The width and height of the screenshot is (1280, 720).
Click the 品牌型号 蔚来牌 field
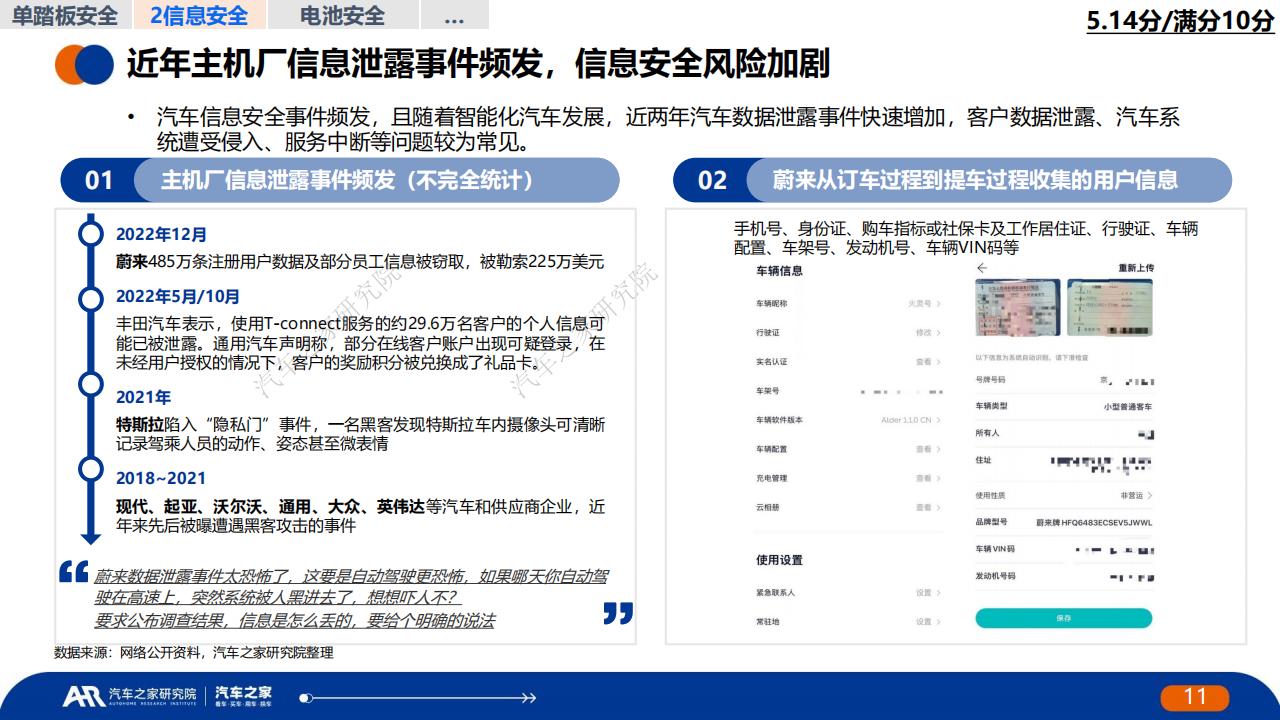(x=1064, y=522)
